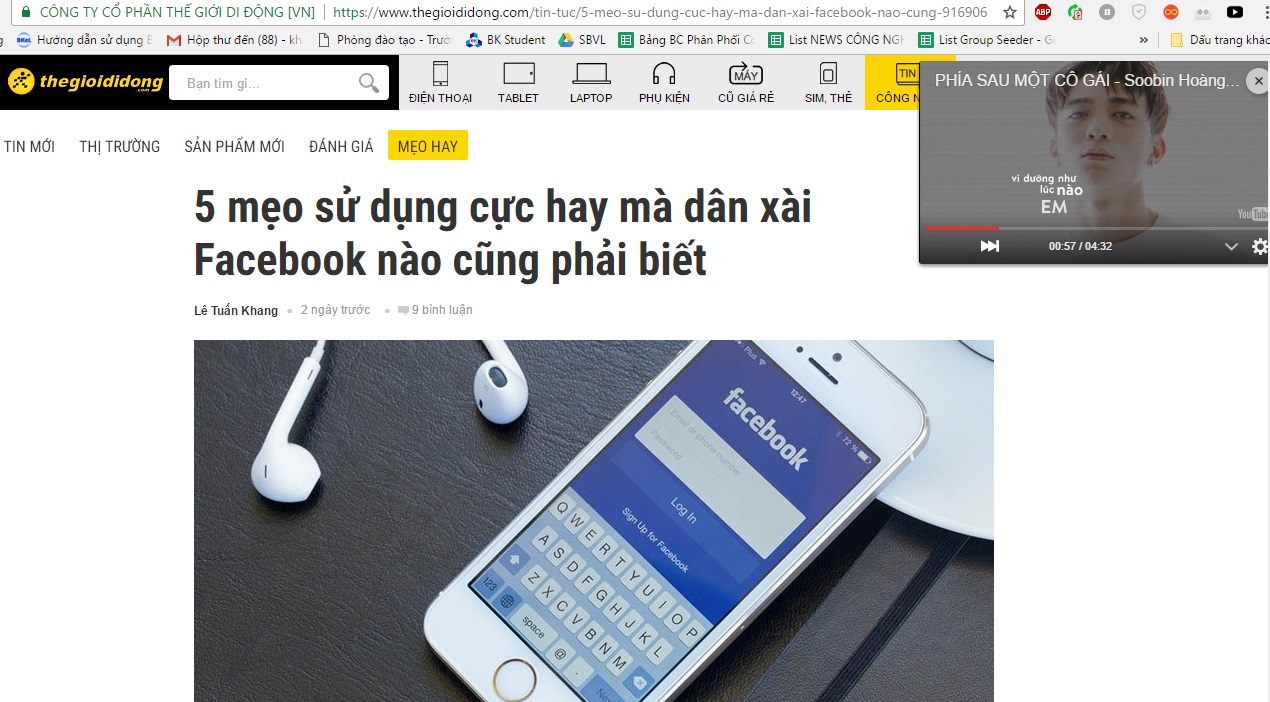Open the CŨ GIÁ RẺ category
Viewport: 1270px width, 702px height.
[746, 82]
